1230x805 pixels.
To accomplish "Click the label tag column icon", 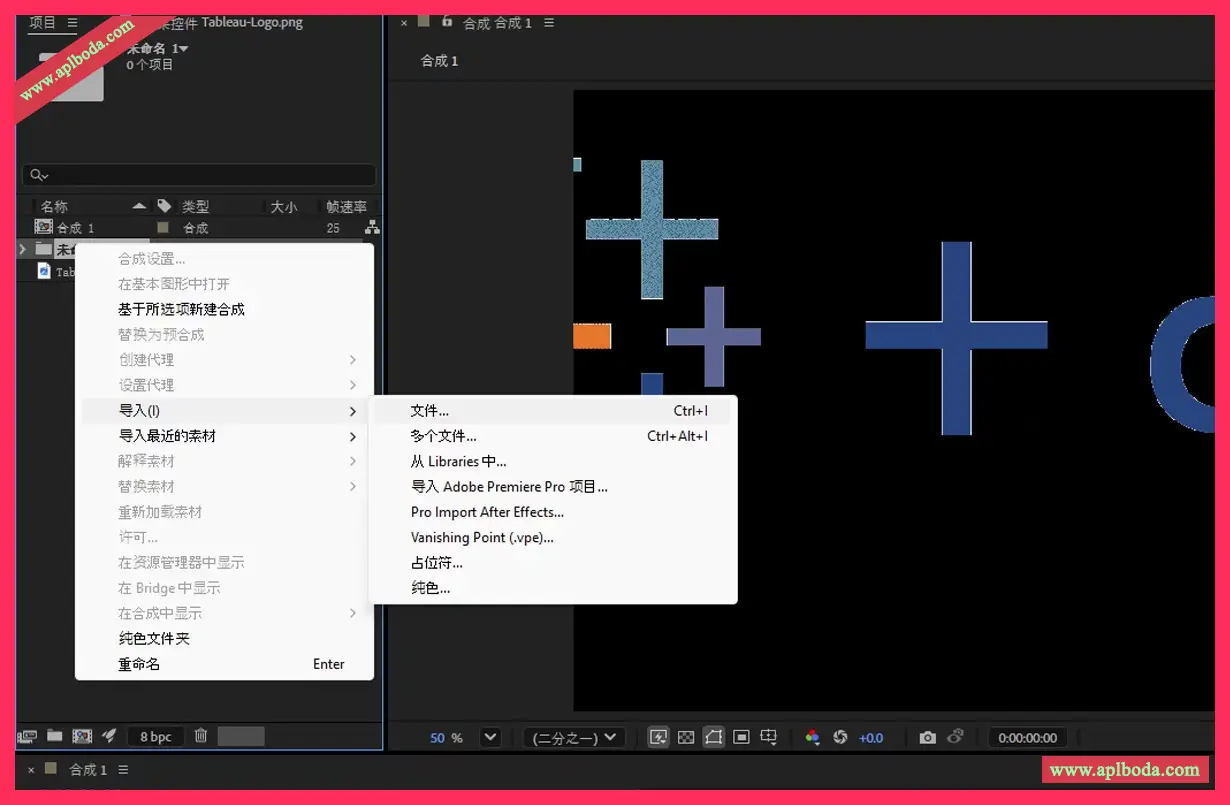I will pos(164,206).
